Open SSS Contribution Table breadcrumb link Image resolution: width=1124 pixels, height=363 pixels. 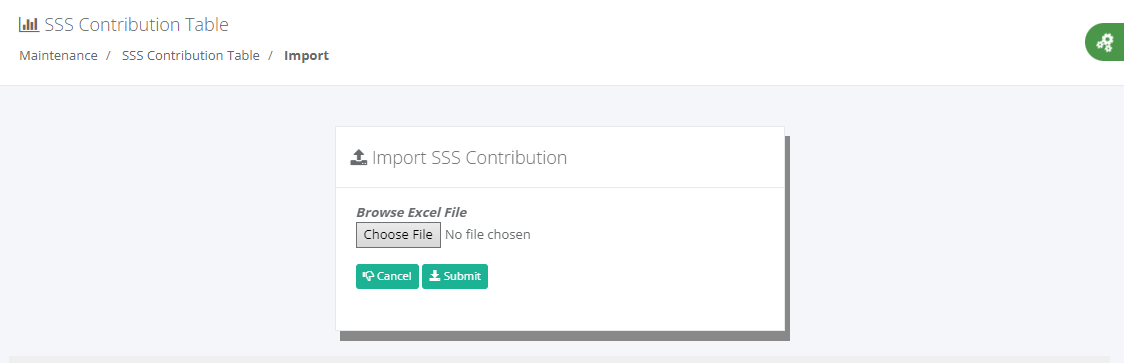coord(191,55)
